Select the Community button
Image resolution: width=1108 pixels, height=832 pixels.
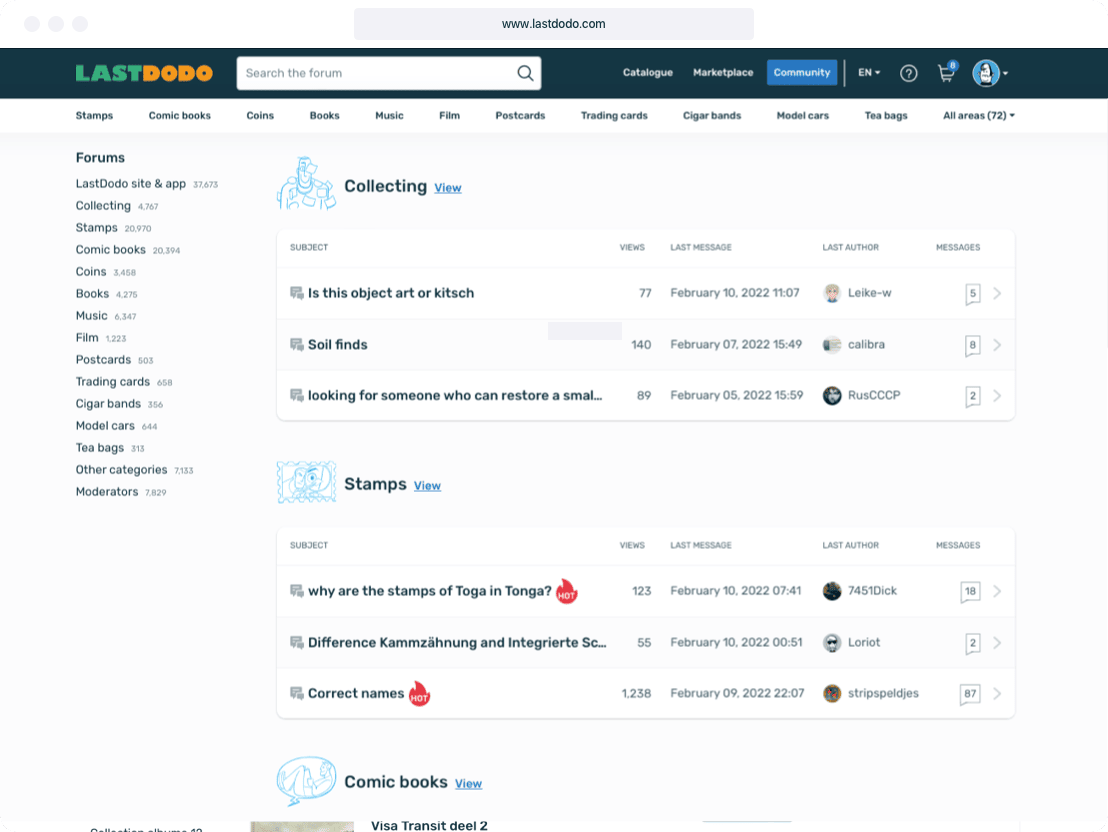[802, 73]
